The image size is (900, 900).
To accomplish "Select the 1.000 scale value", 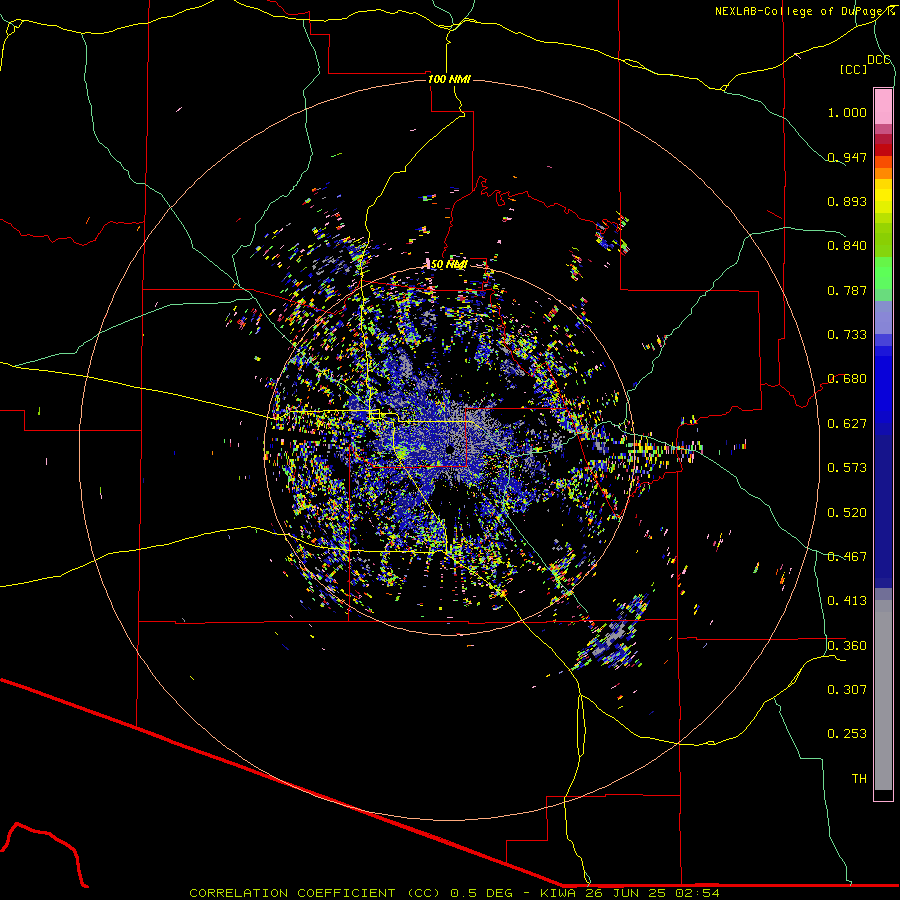I will (847, 112).
